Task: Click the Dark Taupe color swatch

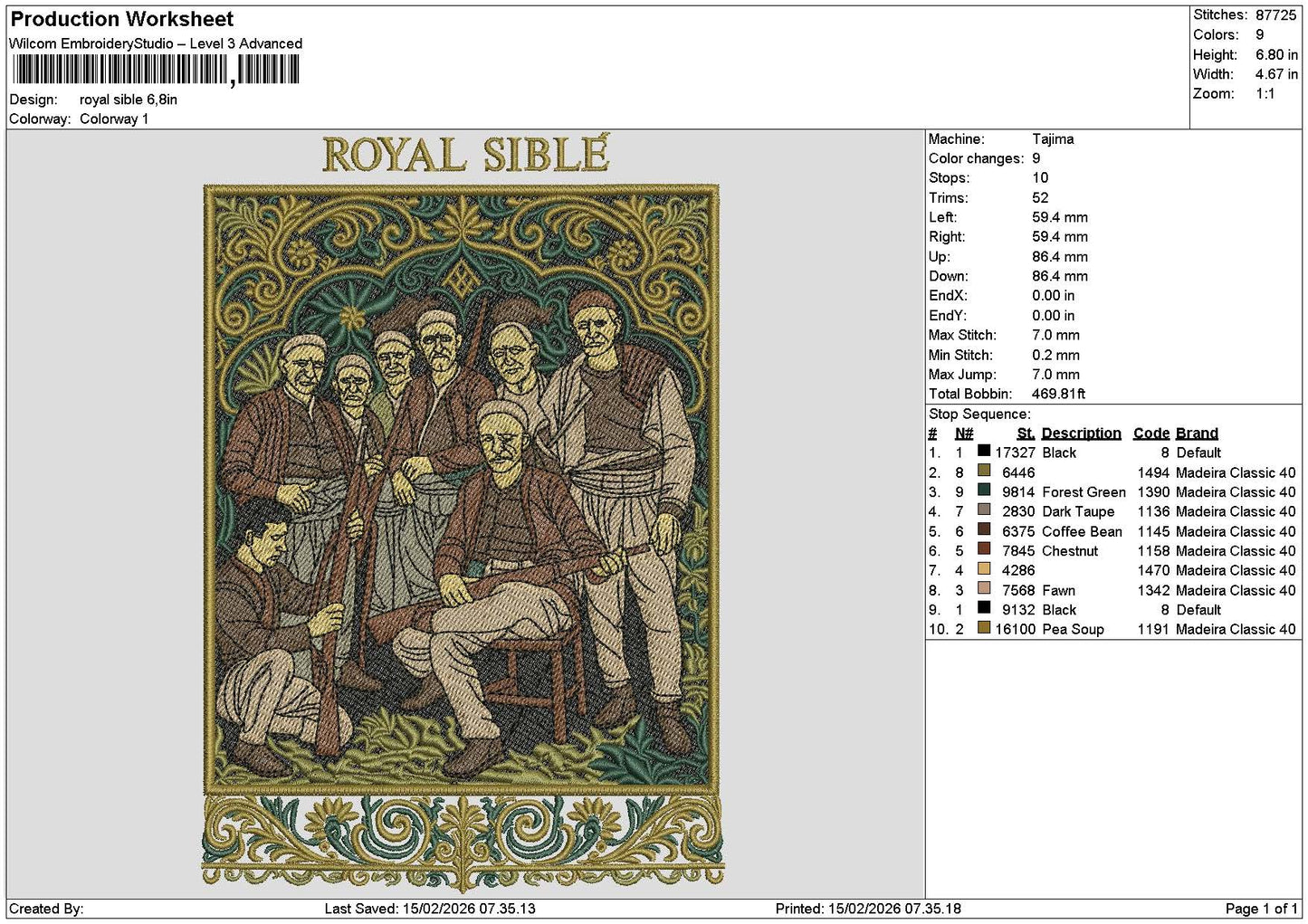Action: coord(984,510)
